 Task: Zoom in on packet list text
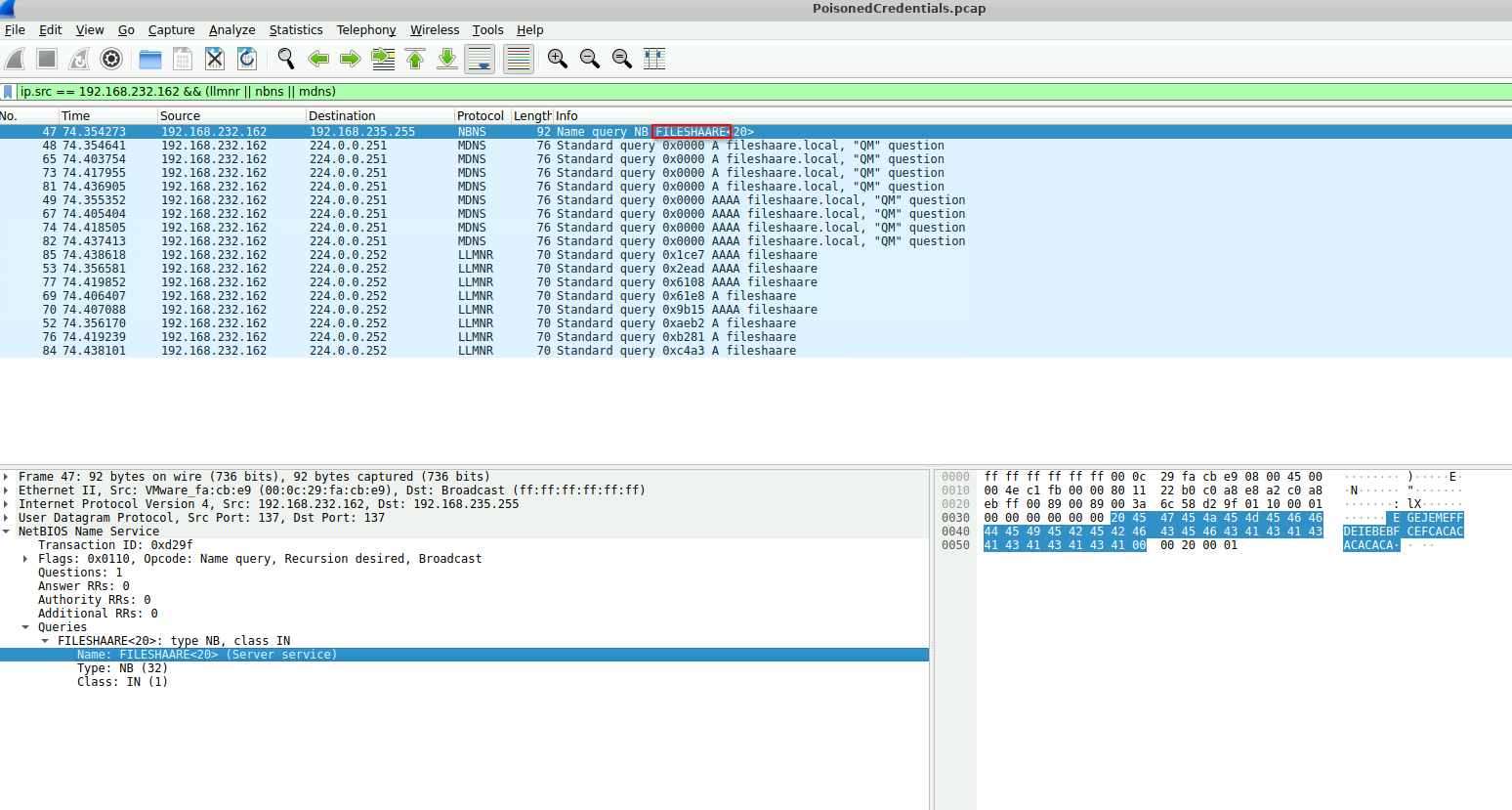558,60
